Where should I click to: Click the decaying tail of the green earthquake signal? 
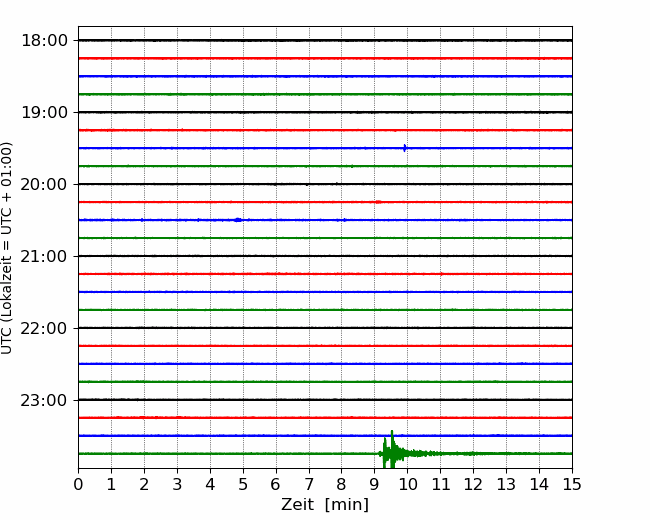click(x=450, y=453)
